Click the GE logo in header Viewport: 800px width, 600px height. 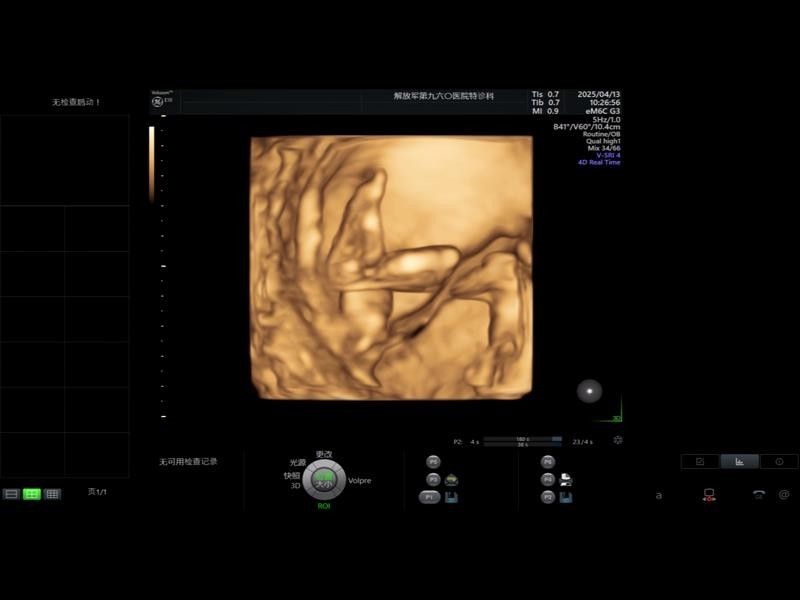click(158, 102)
